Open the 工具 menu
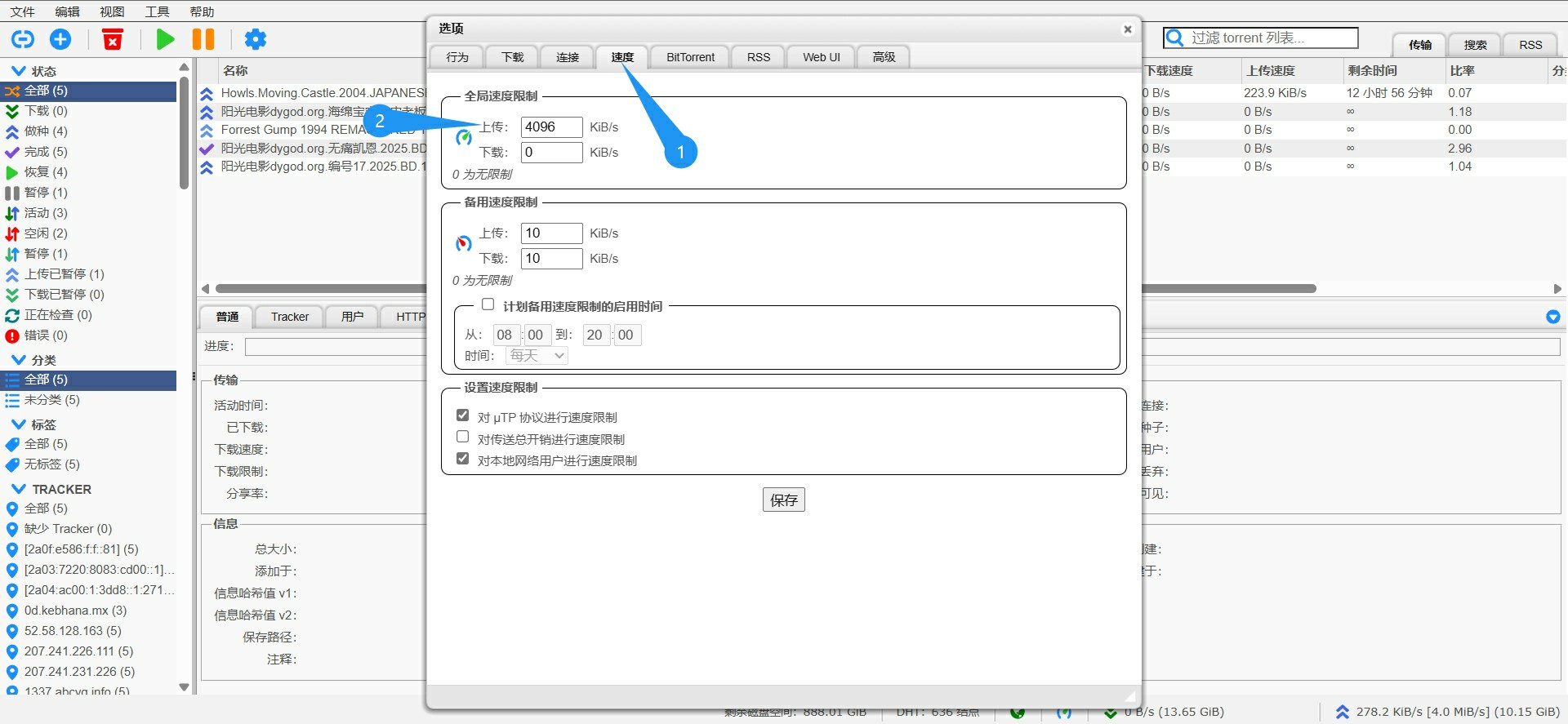This screenshot has height=724, width=1568. [157, 11]
